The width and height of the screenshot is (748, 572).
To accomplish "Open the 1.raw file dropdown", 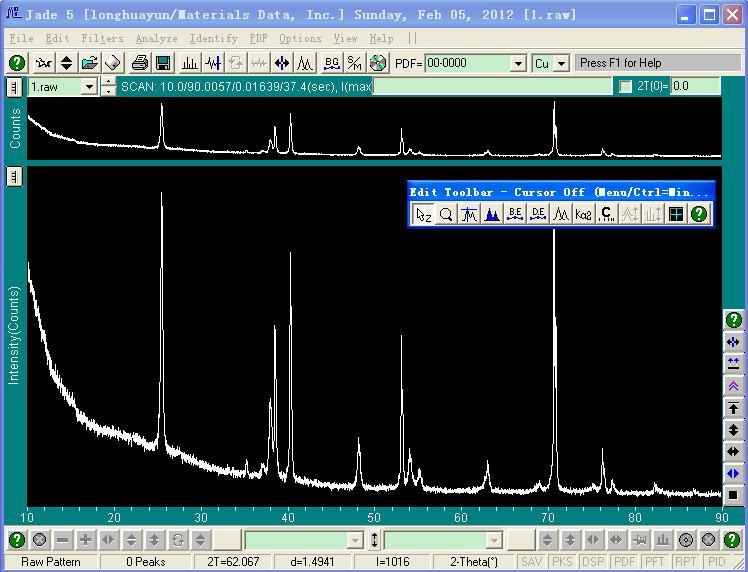I will [x=88, y=87].
